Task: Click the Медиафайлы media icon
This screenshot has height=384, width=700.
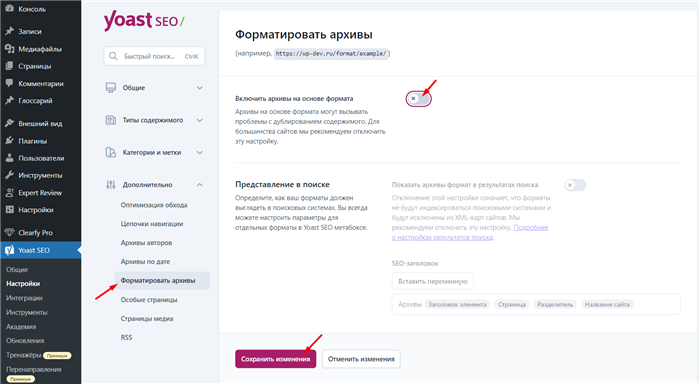Action: (9, 49)
